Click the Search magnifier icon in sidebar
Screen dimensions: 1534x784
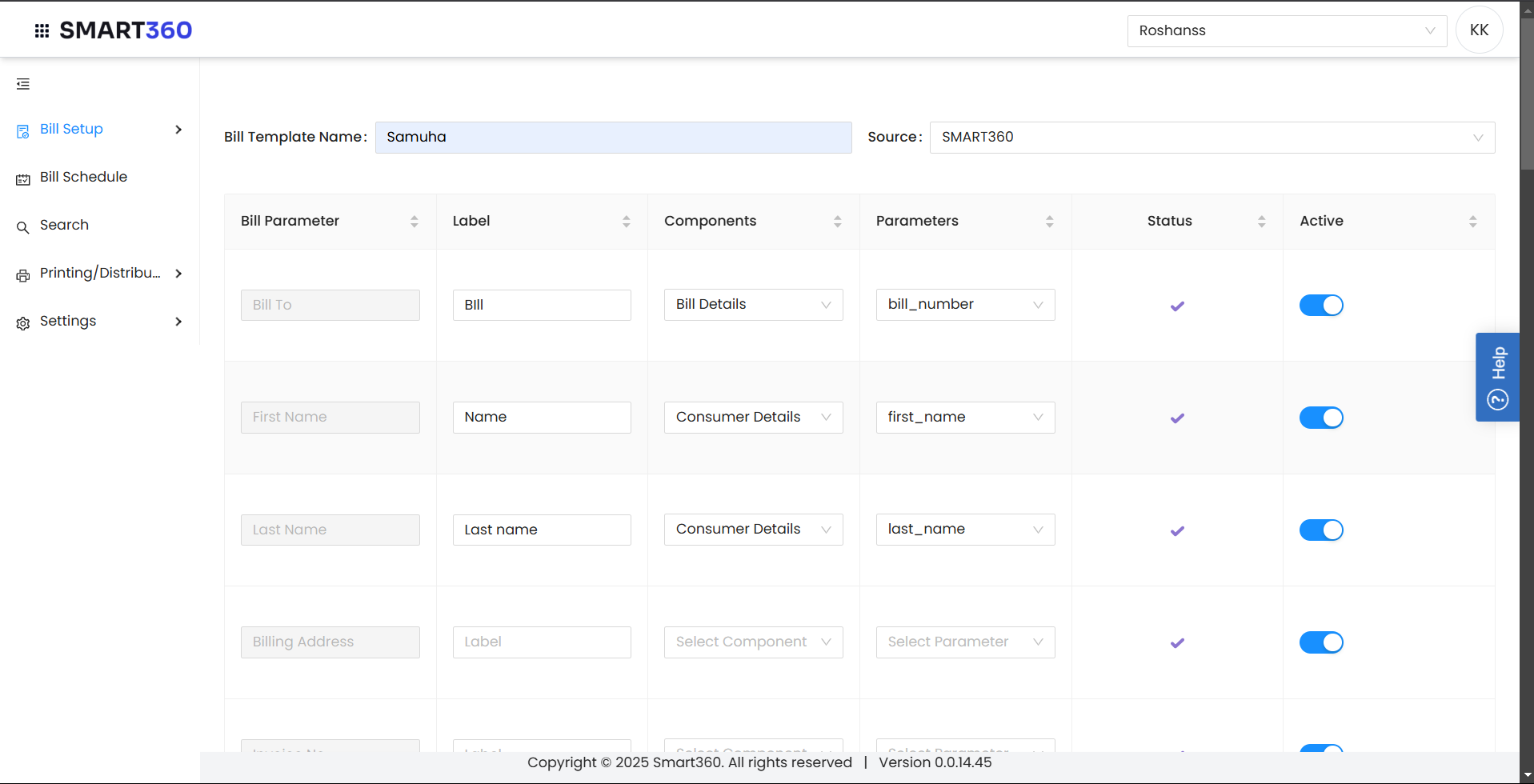[x=23, y=227]
